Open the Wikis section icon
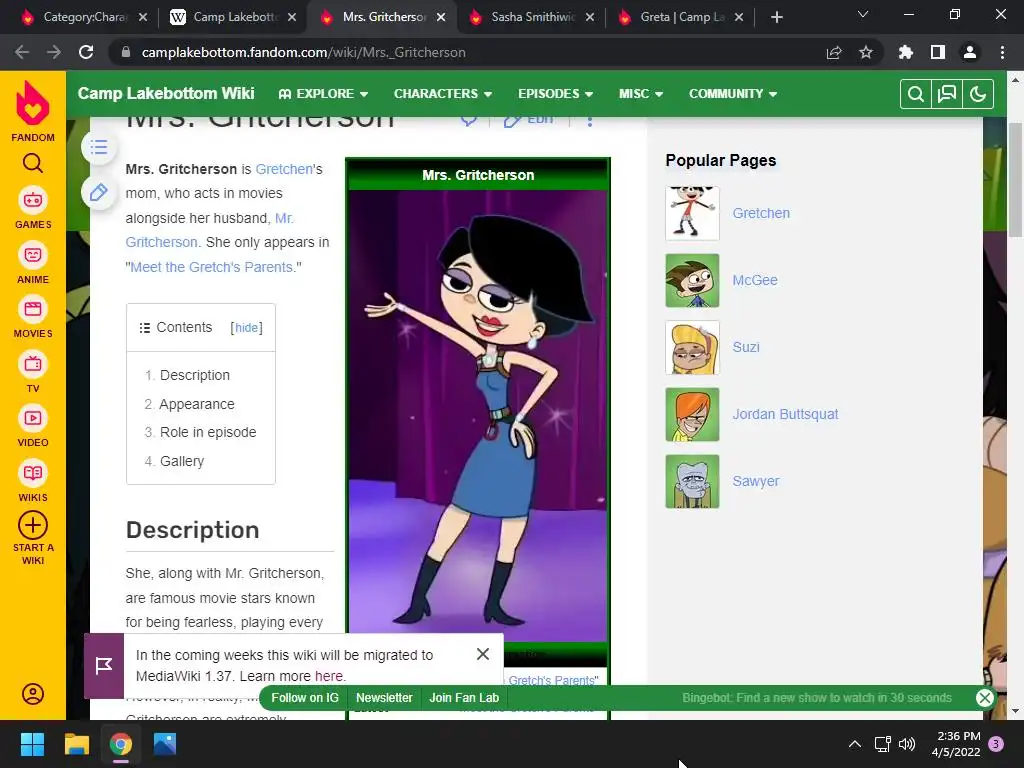 (x=33, y=473)
